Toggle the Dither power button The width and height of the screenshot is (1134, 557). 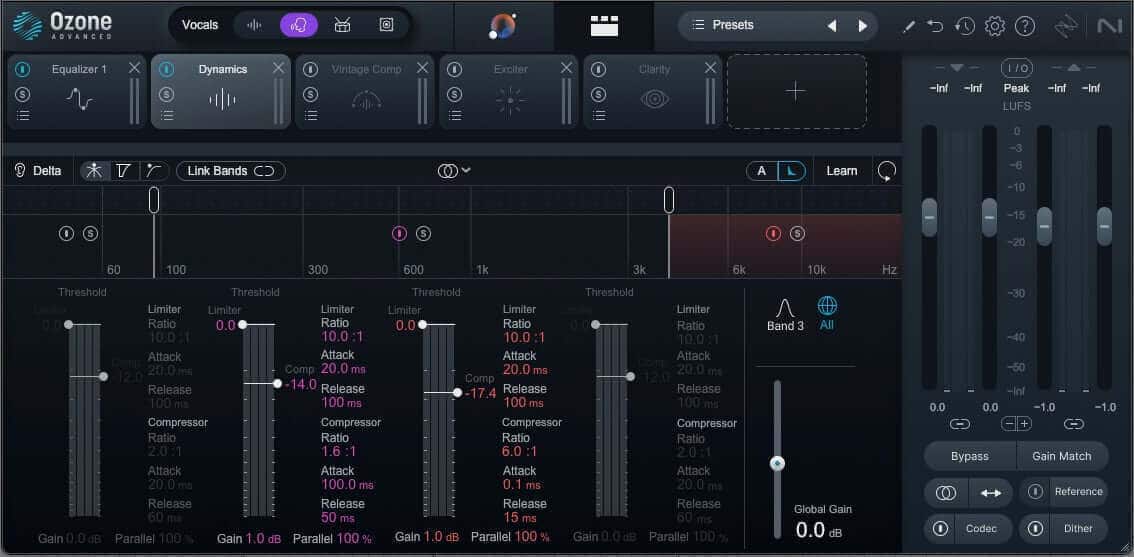pos(1036,529)
